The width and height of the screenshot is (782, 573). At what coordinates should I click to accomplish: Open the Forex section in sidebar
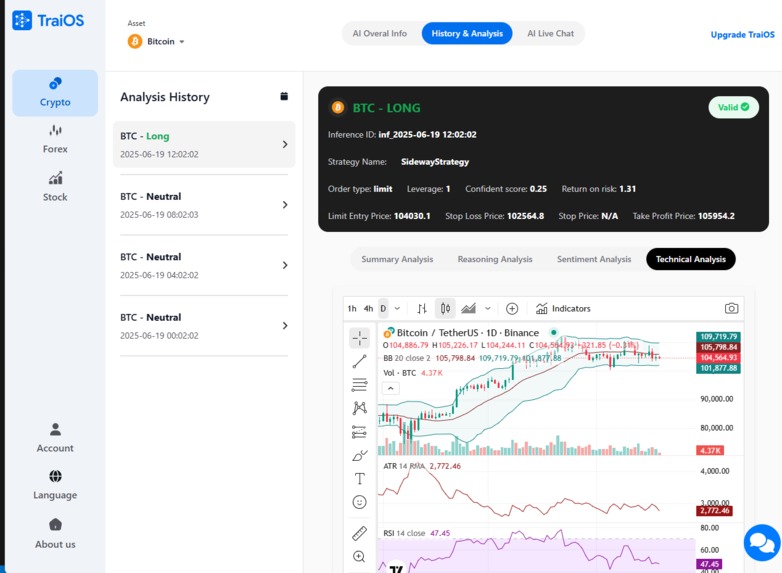[x=55, y=139]
